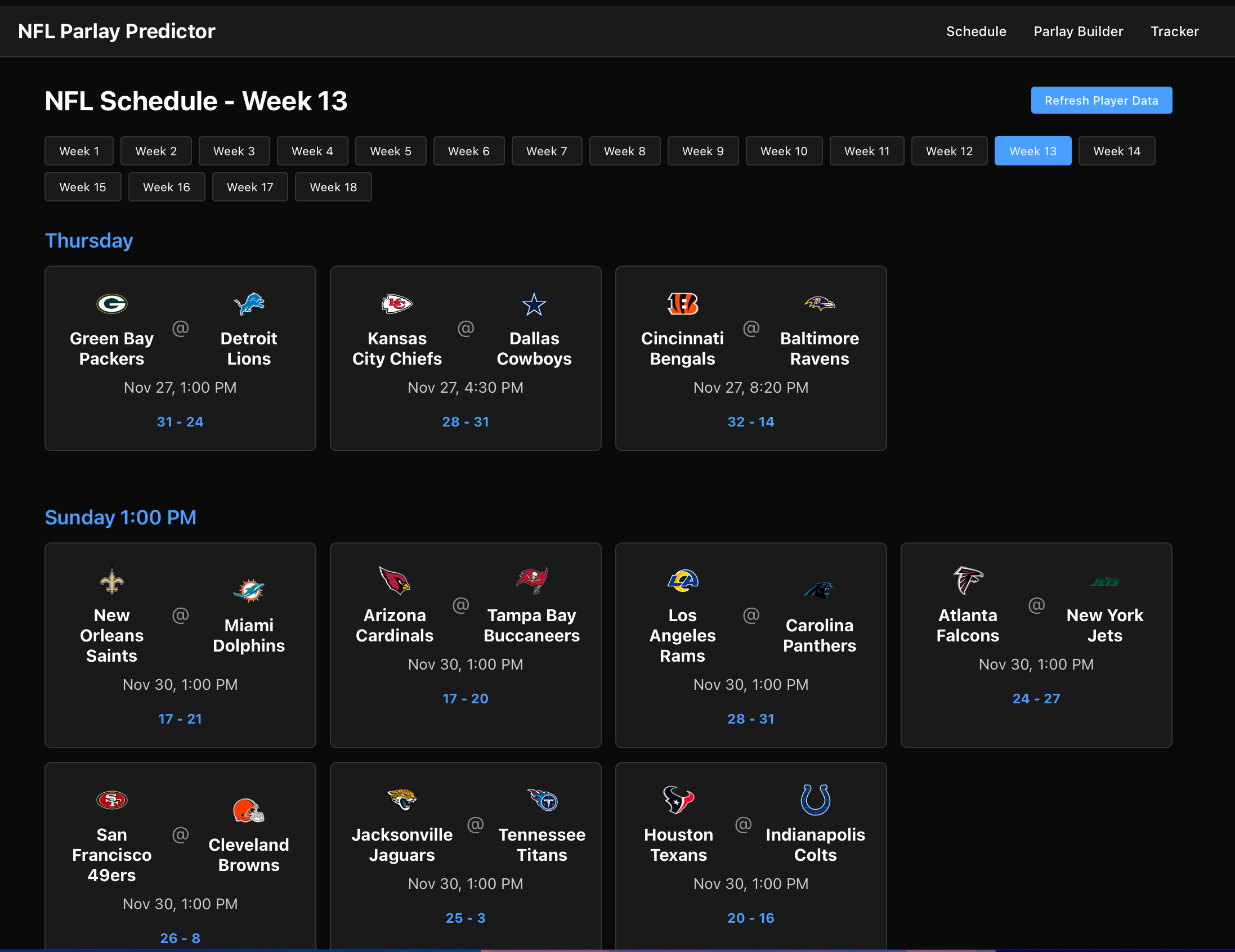Image resolution: width=1235 pixels, height=952 pixels.
Task: Click the Detroit Lions logo
Action: [x=249, y=304]
